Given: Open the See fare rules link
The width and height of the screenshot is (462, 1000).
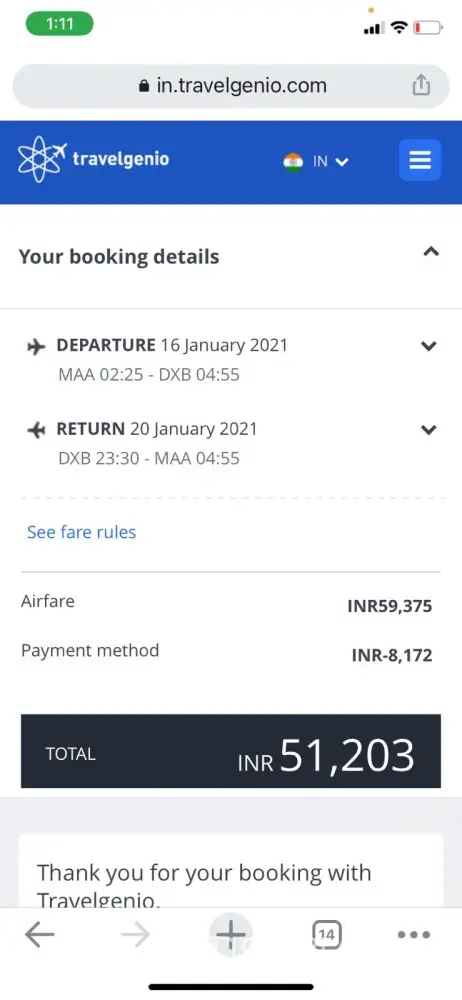Looking at the screenshot, I should pyautogui.click(x=82, y=532).
